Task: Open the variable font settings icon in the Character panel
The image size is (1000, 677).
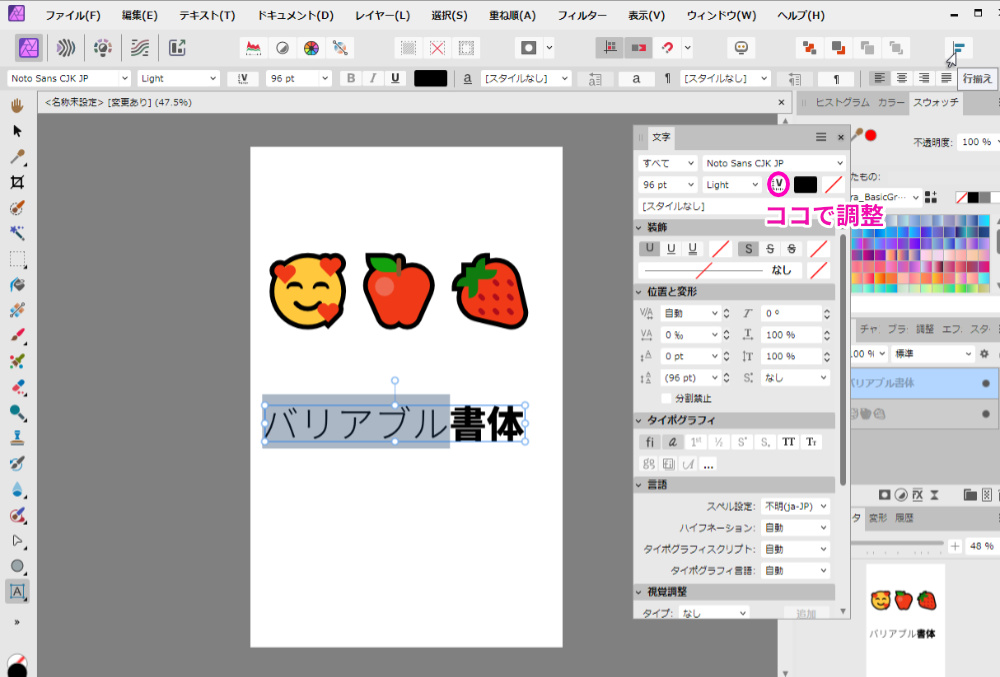Action: pos(777,184)
